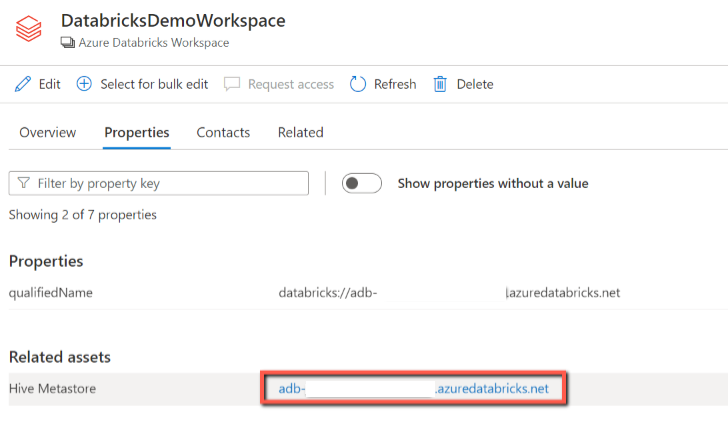This screenshot has height=425, width=728.
Task: Click the DatabricksDemoWorkspace title
Action: (173, 21)
